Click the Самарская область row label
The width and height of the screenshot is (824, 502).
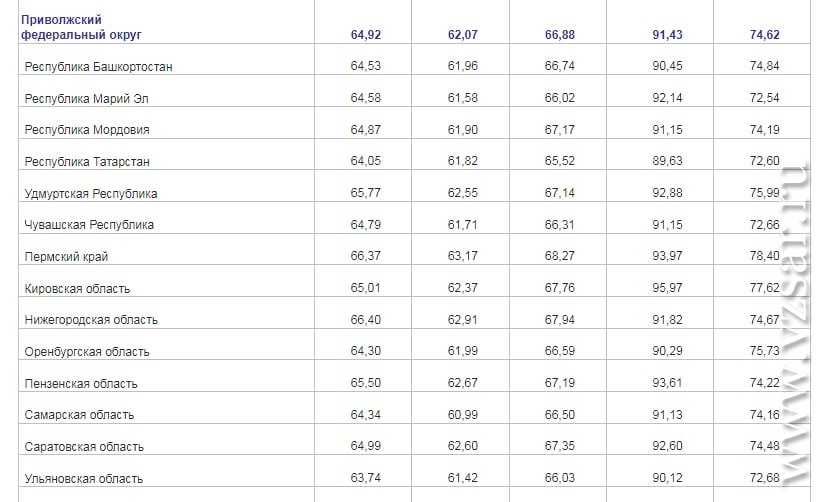pos(79,415)
